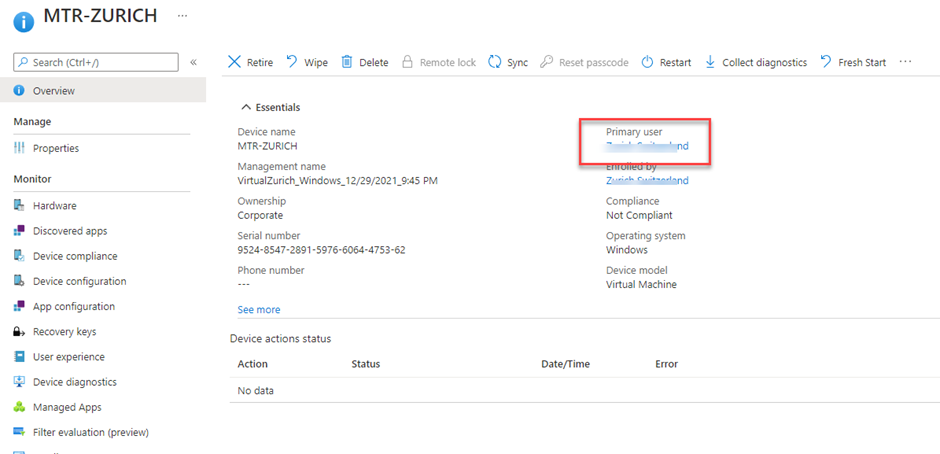Open the ellipsis menu beside MTR-ZURICH title
This screenshot has width=940, height=454.
click(x=182, y=15)
